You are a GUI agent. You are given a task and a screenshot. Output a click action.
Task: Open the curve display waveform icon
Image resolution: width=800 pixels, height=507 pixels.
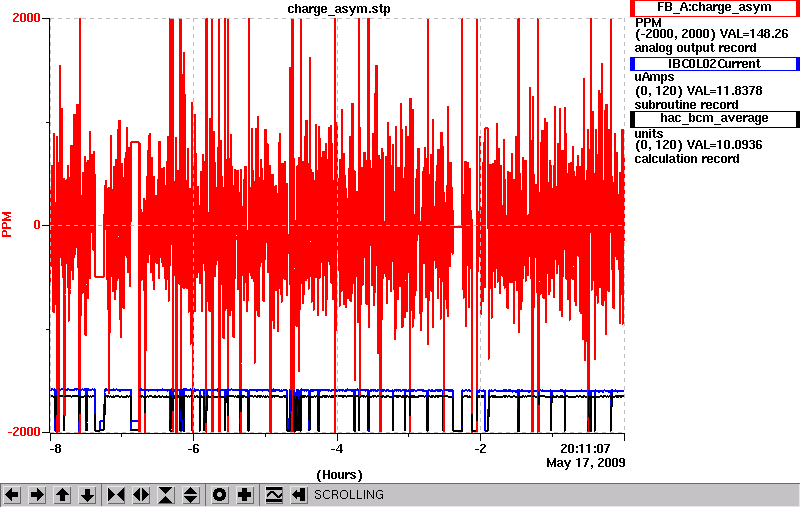(274, 495)
